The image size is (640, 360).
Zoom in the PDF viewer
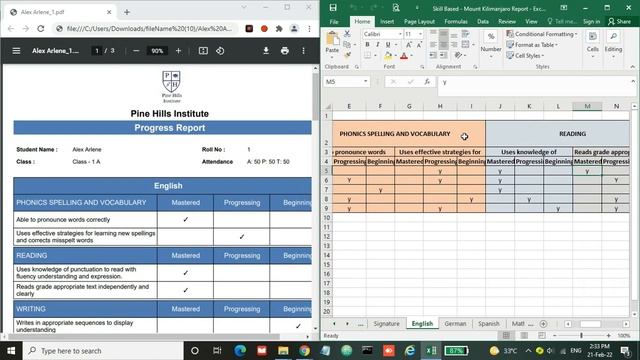tap(178, 51)
